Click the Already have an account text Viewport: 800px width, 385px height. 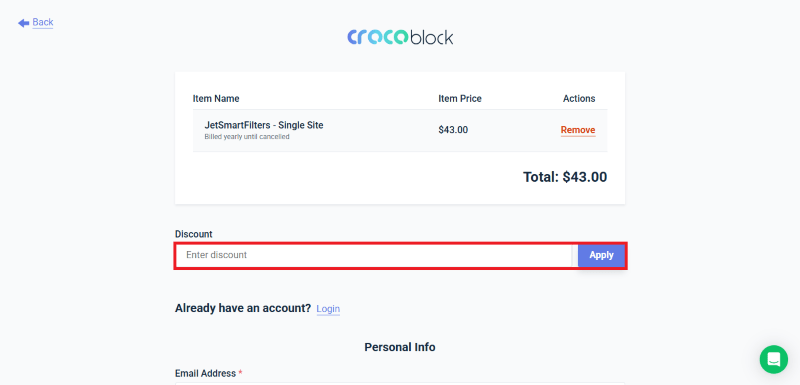[x=243, y=309]
